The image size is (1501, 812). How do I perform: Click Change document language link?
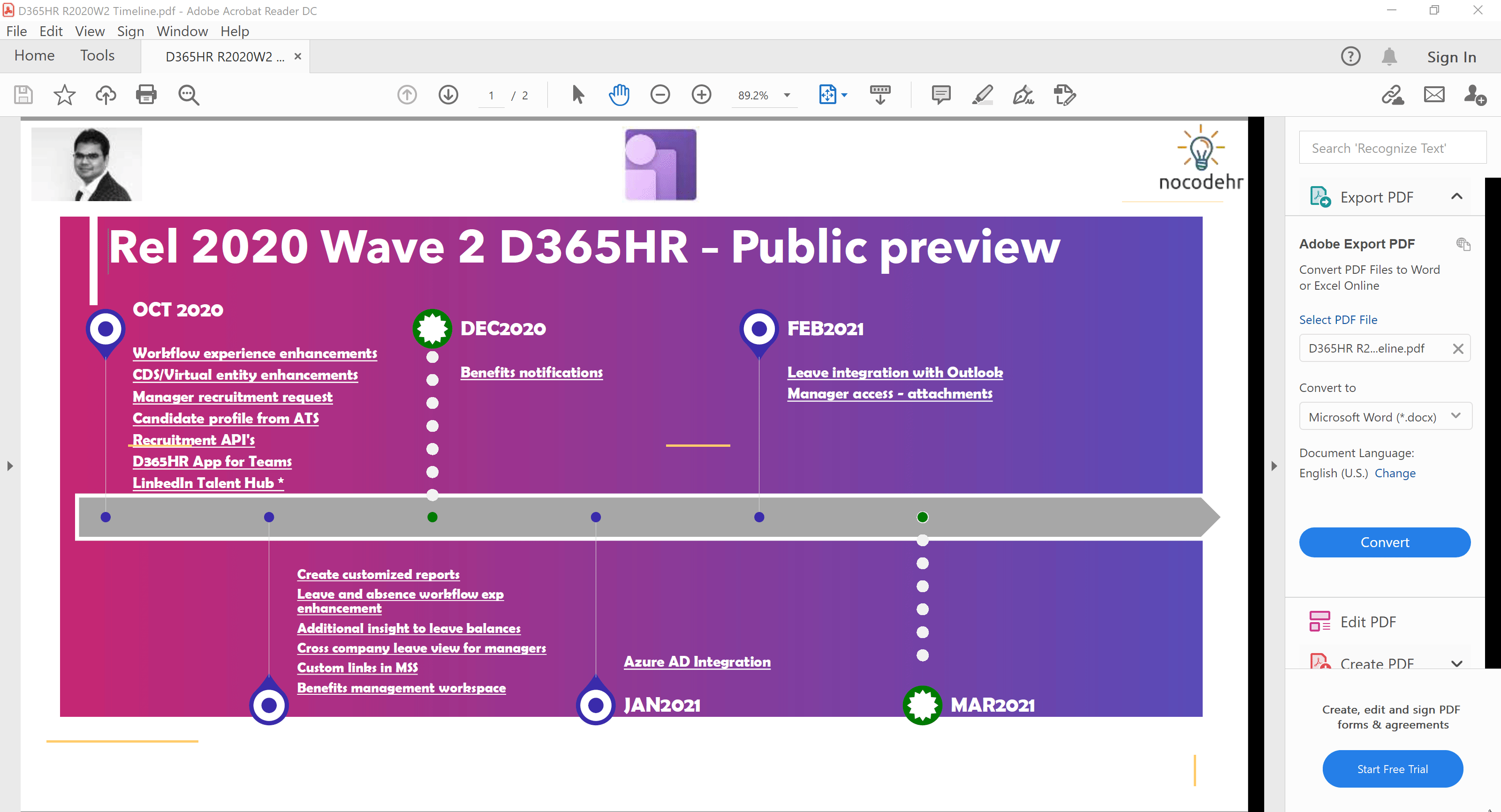tap(1395, 473)
